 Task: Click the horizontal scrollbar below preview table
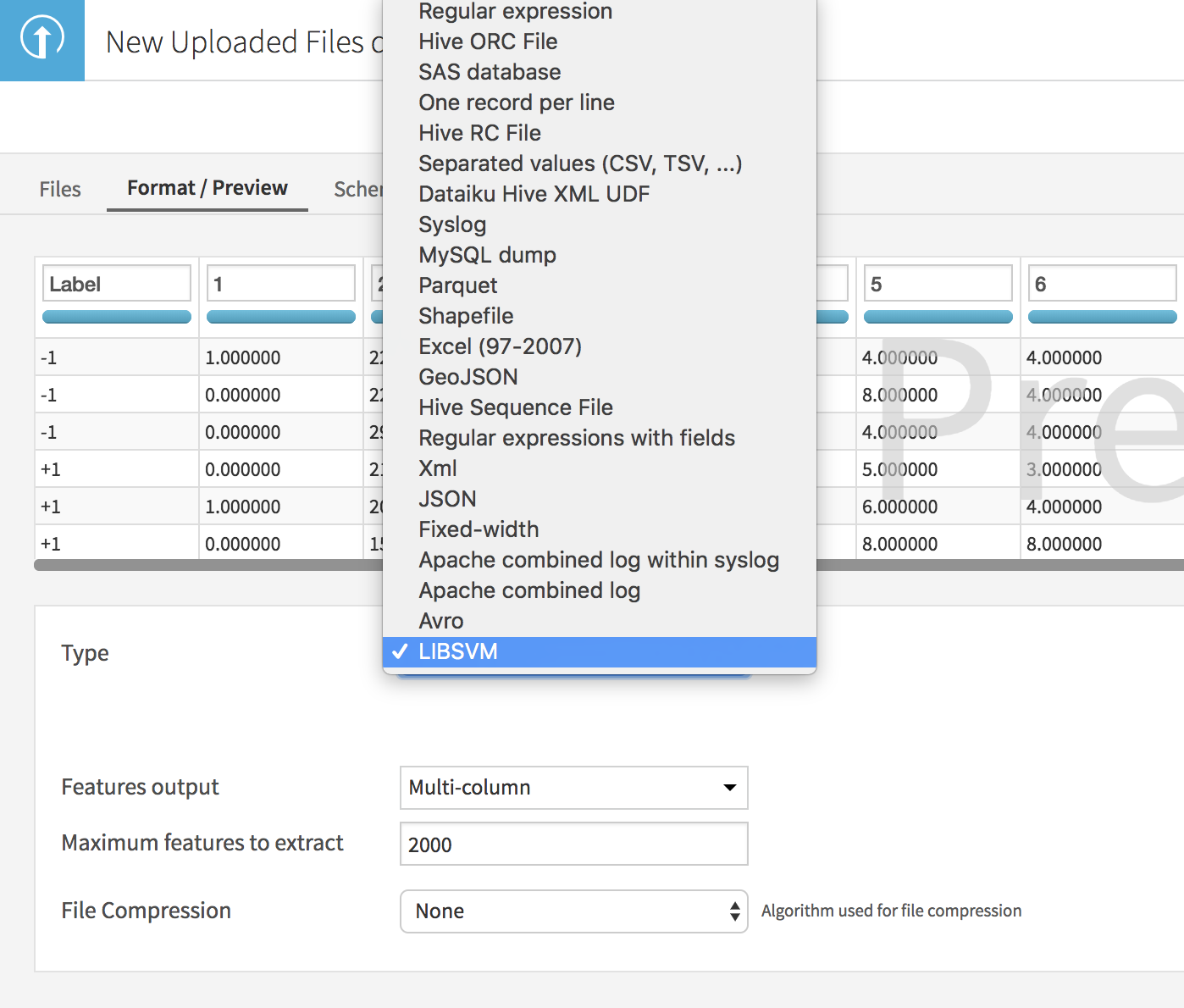click(x=207, y=565)
